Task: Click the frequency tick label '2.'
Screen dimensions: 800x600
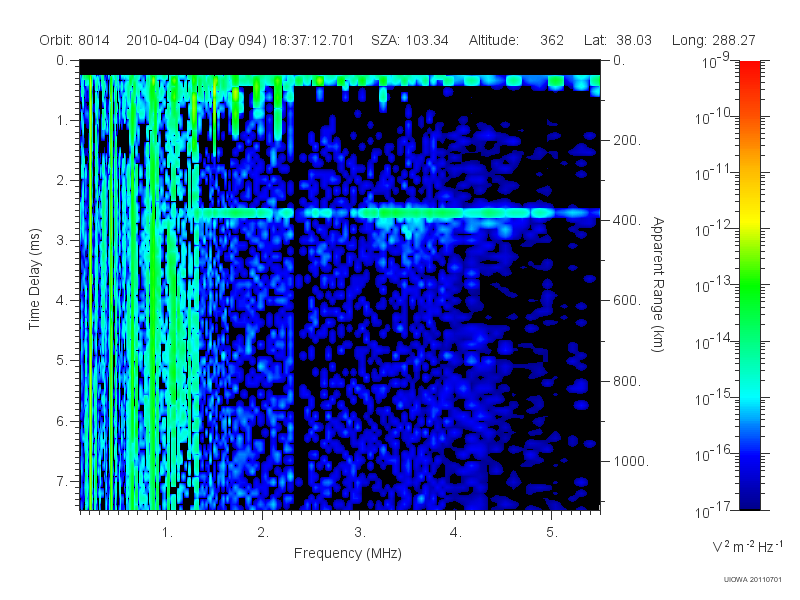Action: click(x=263, y=533)
